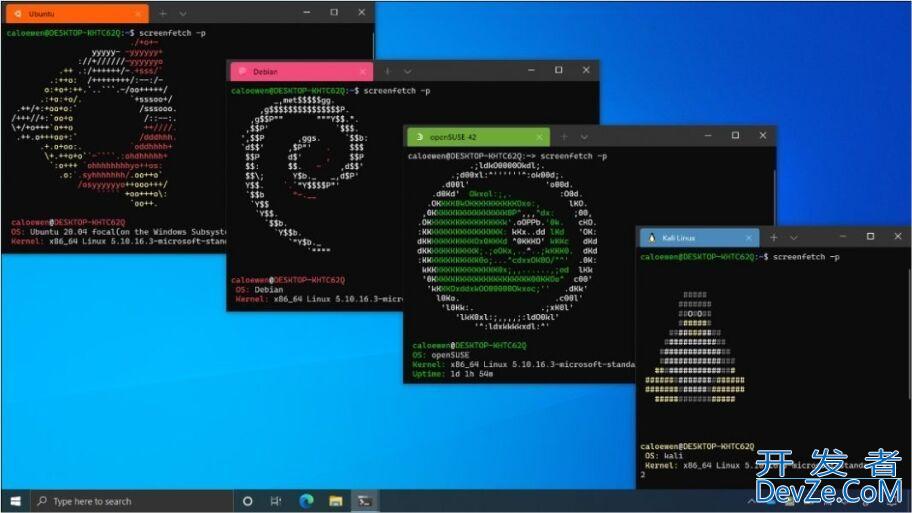Add a new tab in the Ubuntu window

pyautogui.click(x=163, y=14)
